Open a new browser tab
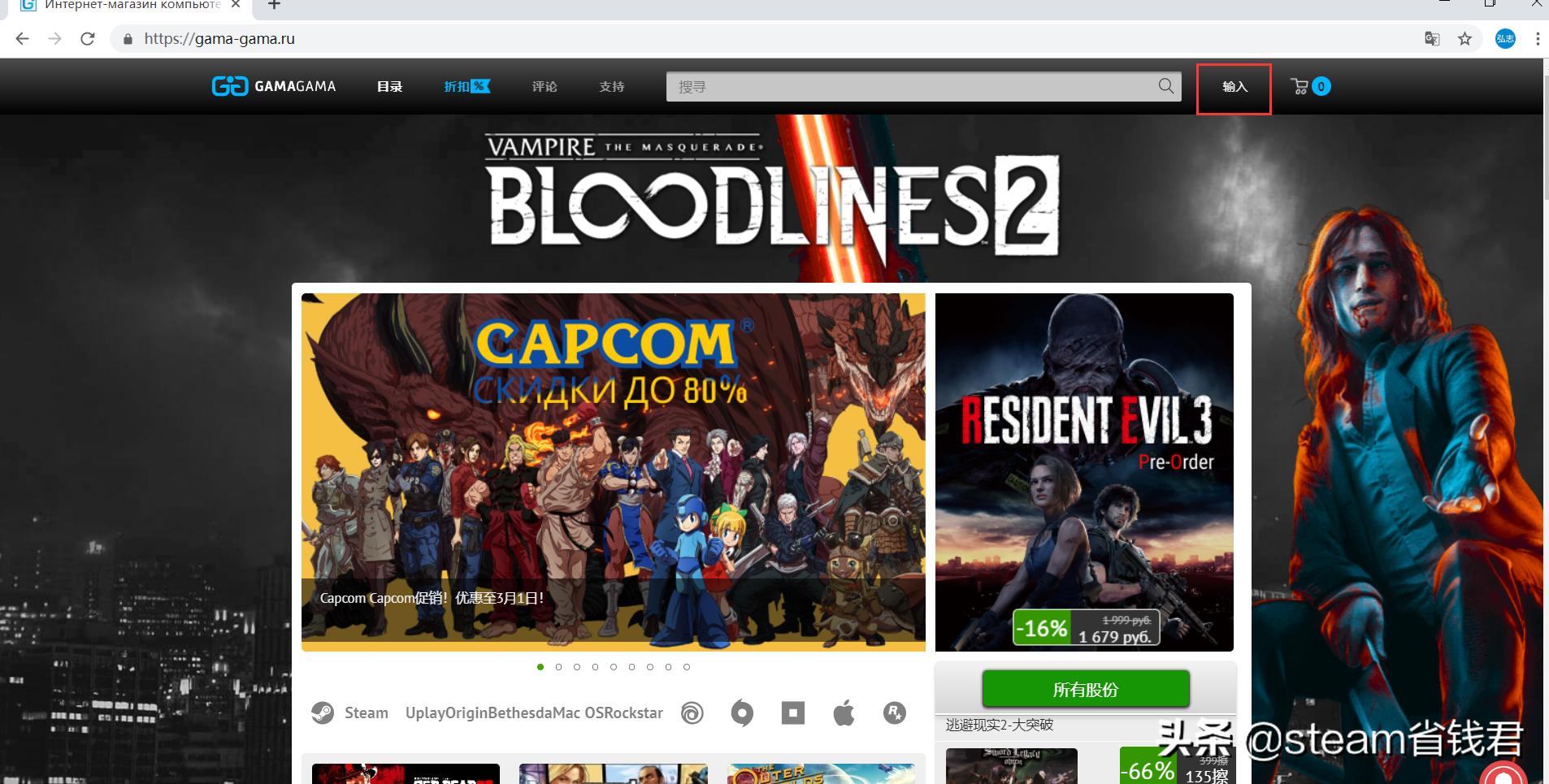Image resolution: width=1549 pixels, height=784 pixels. click(274, 5)
